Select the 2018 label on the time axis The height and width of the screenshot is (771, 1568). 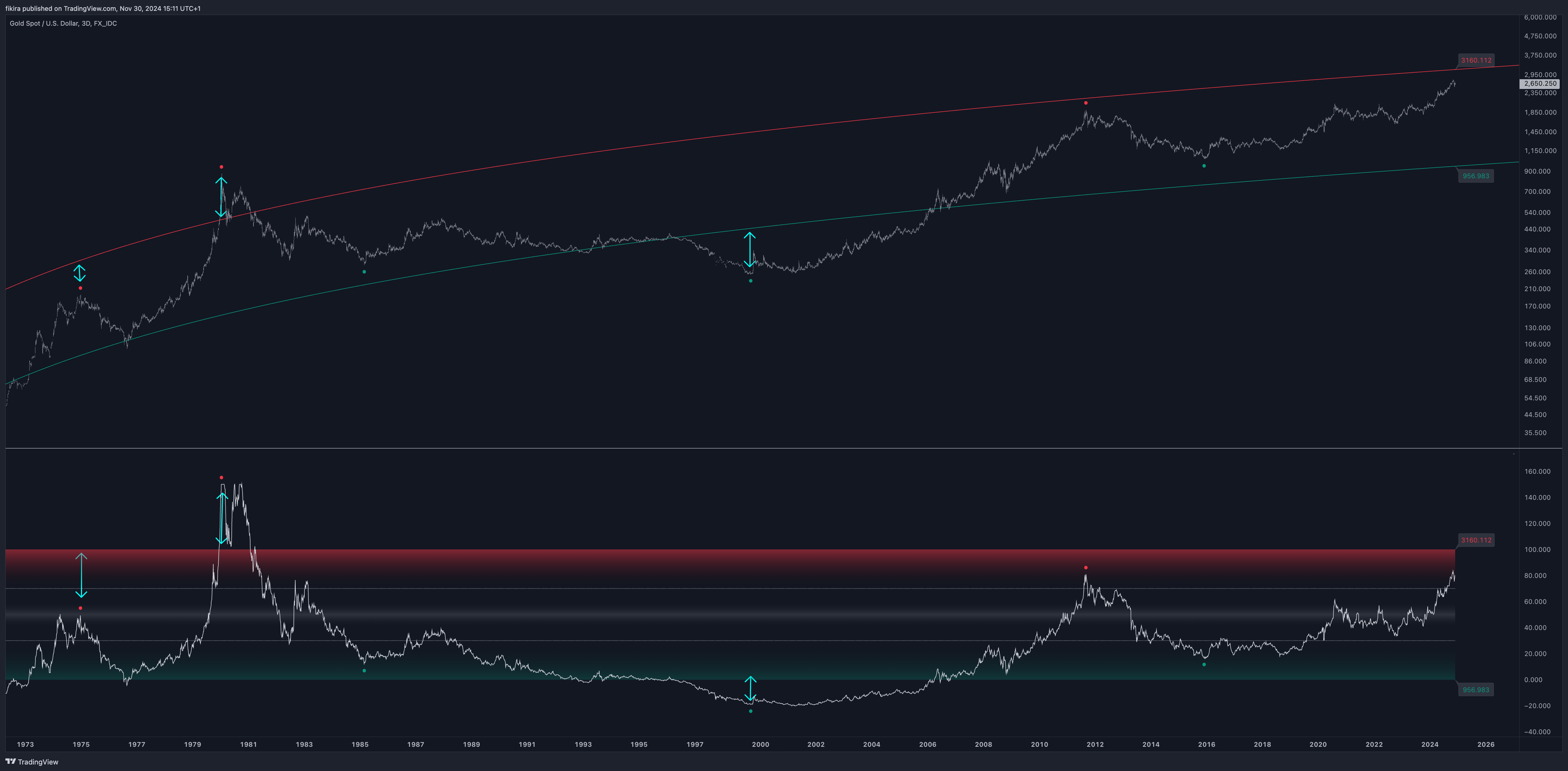click(1262, 745)
